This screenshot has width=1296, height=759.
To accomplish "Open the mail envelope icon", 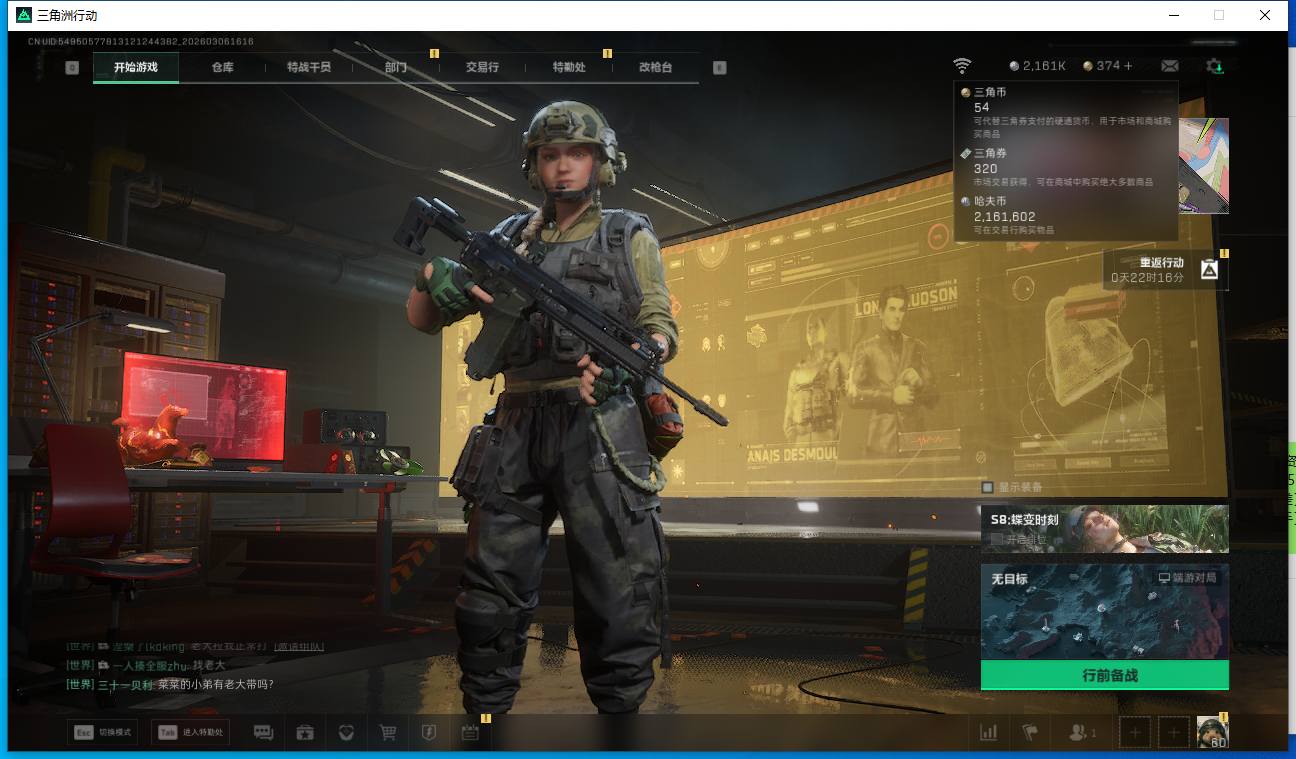I will click(1169, 66).
